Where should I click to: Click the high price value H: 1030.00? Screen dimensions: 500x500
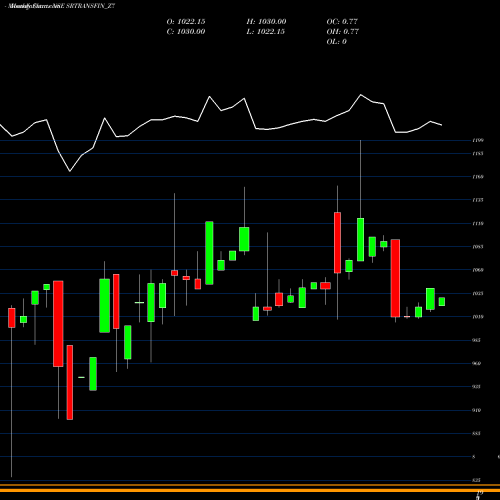[x=266, y=22]
